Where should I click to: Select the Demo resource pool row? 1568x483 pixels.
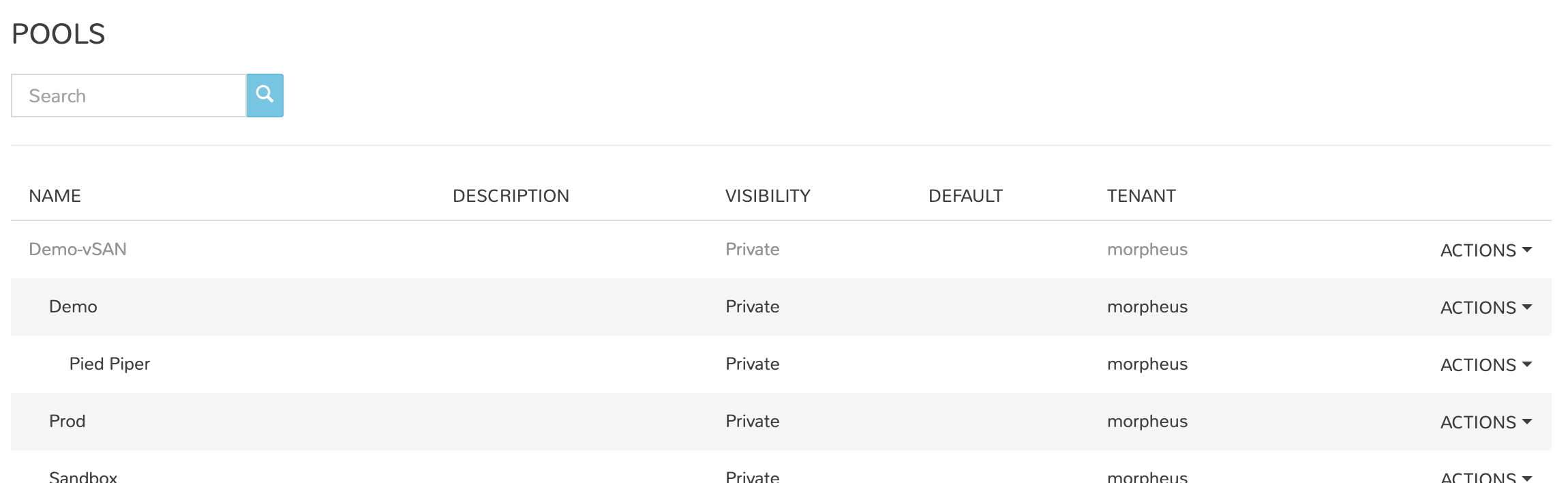pyautogui.click(x=73, y=306)
